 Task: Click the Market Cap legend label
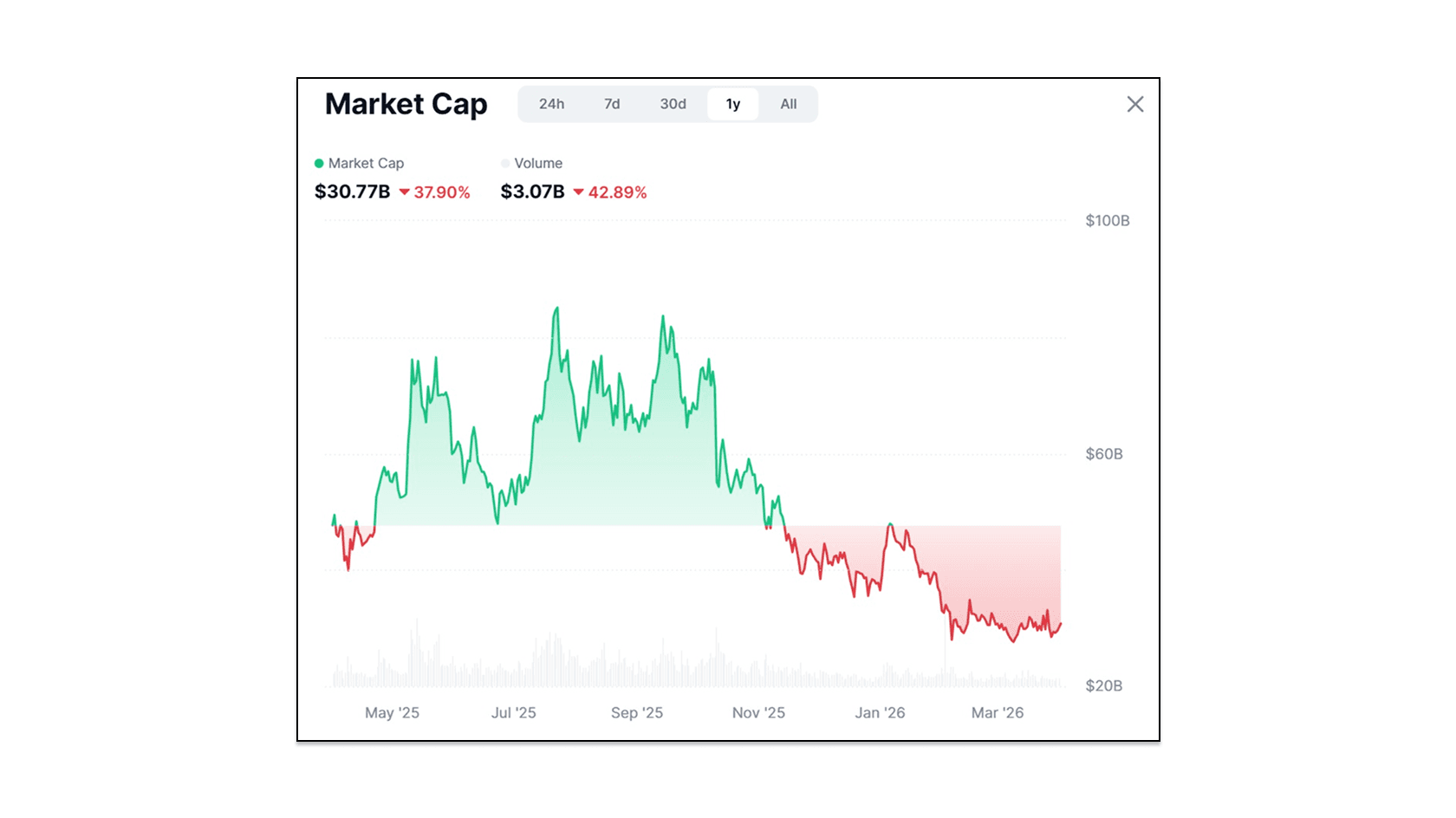pos(367,163)
